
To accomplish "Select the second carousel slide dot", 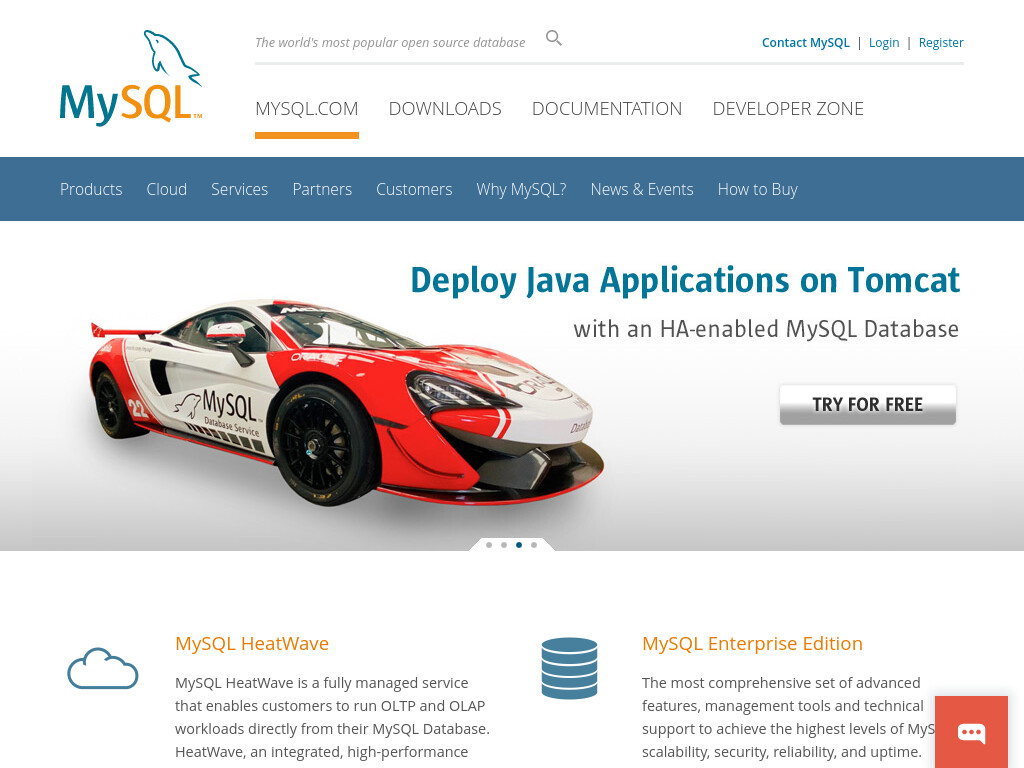I will 504,545.
